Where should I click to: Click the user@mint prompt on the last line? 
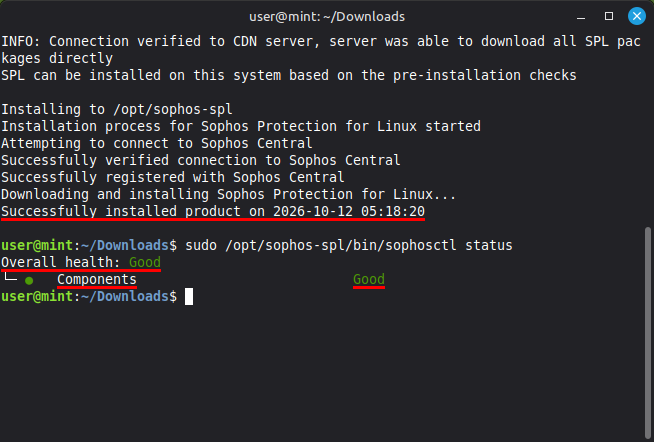[x=38, y=296]
